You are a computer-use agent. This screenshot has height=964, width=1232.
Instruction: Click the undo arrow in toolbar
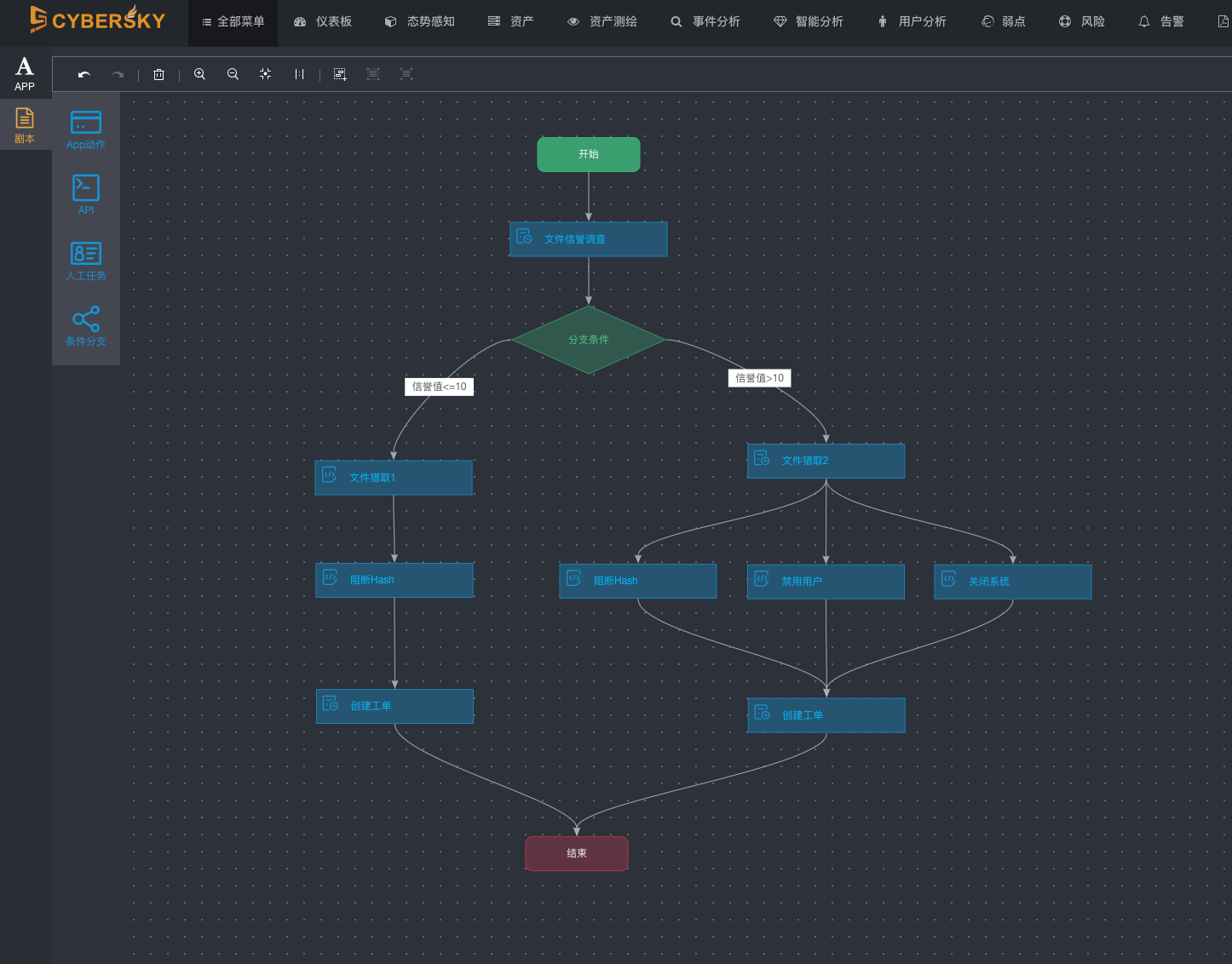pyautogui.click(x=84, y=75)
